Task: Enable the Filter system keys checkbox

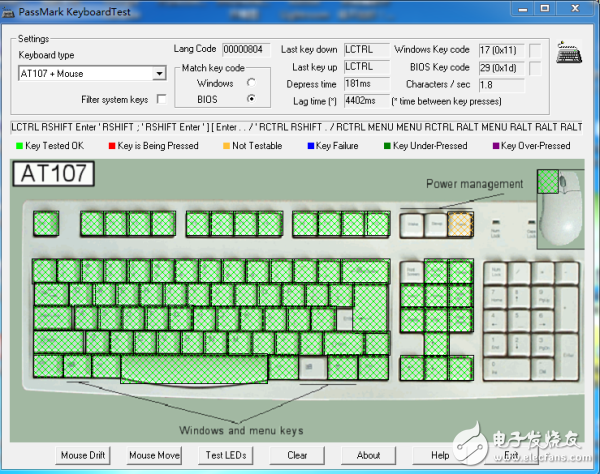Action: [x=161, y=99]
